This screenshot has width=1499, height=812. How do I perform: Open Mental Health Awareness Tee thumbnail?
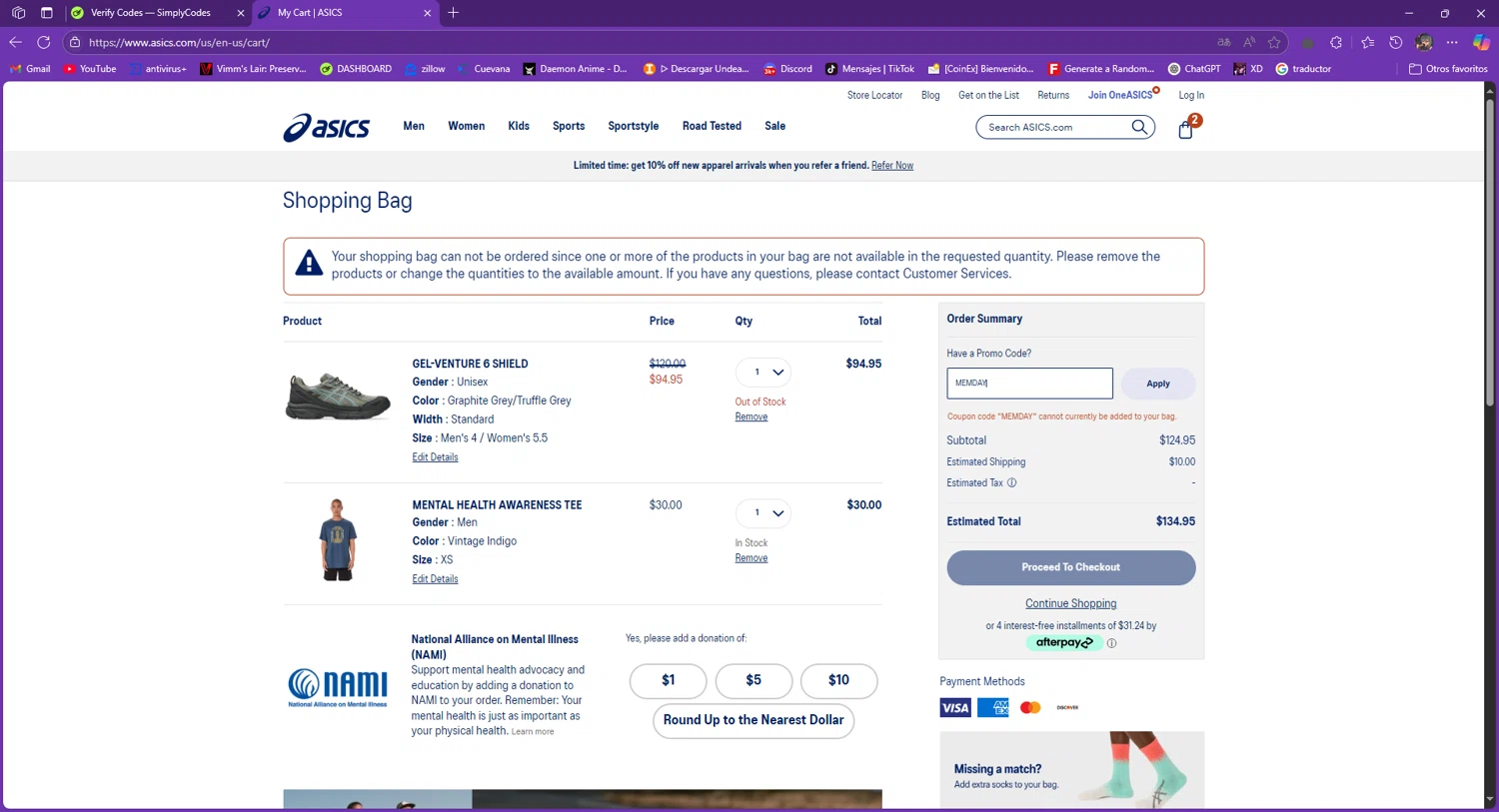(x=338, y=539)
